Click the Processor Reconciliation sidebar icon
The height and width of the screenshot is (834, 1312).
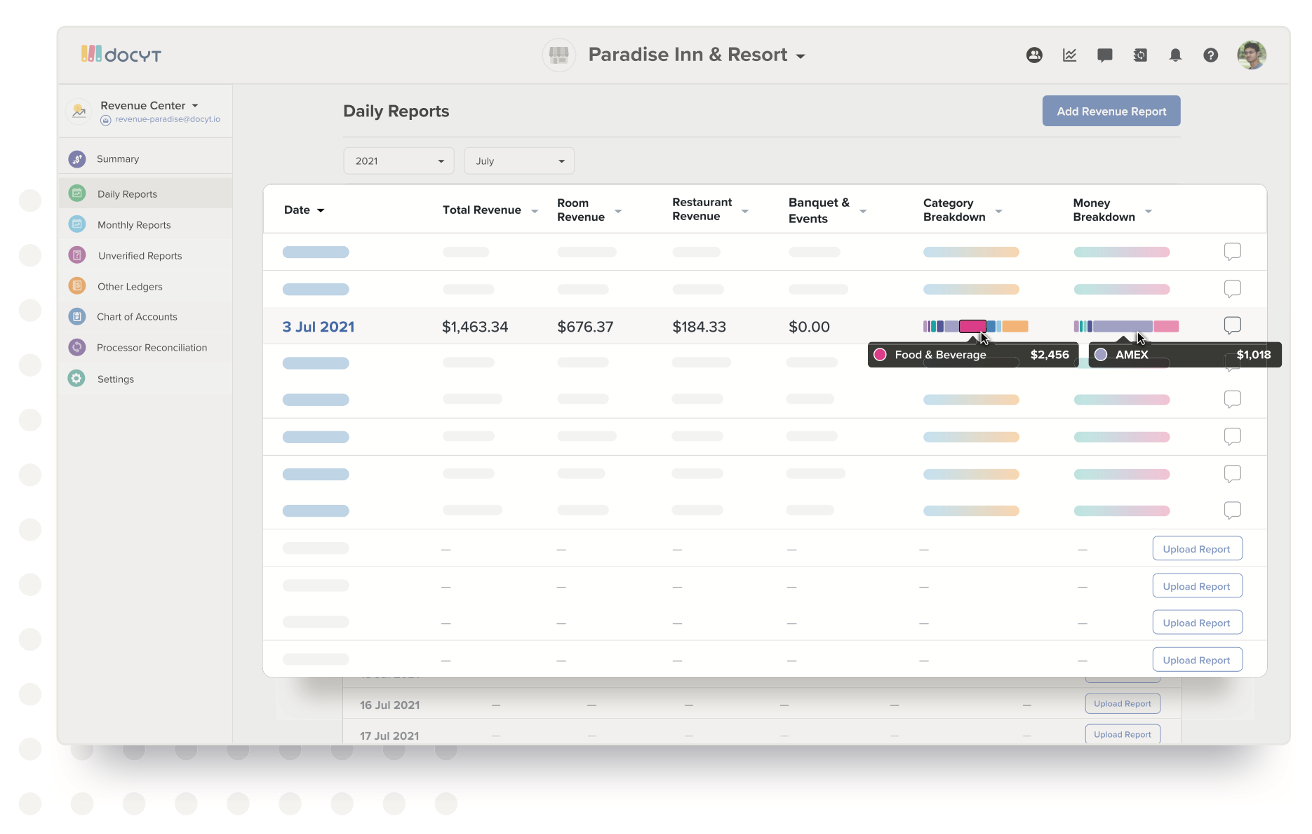point(77,348)
